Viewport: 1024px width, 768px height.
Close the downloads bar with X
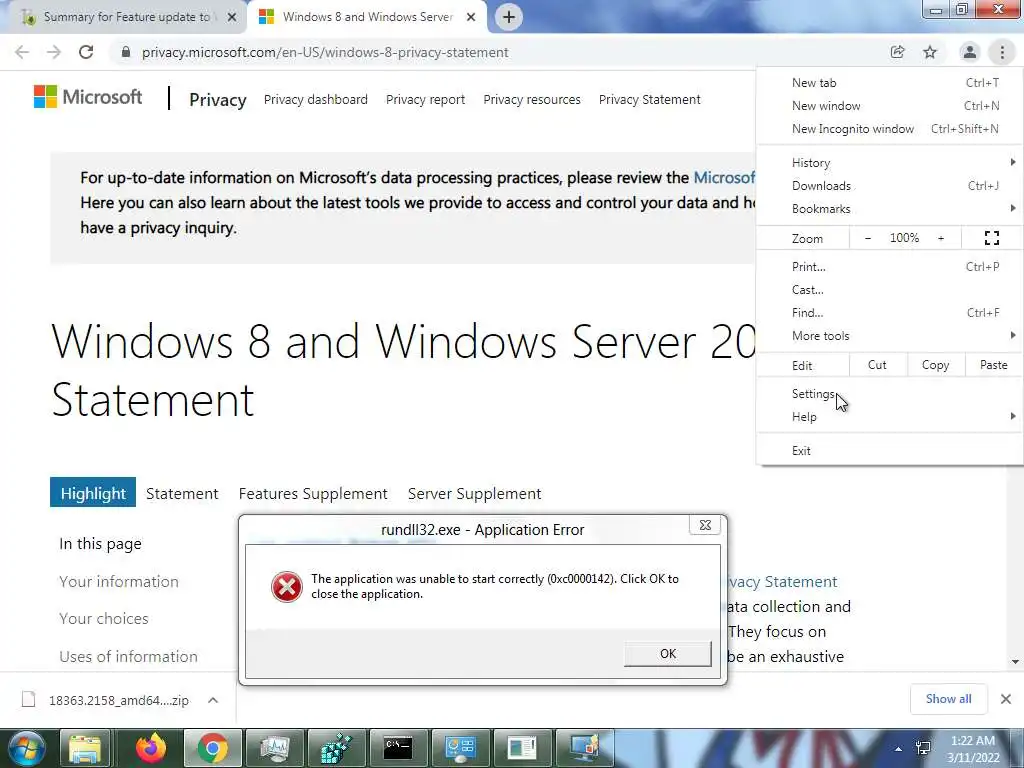(x=1006, y=699)
